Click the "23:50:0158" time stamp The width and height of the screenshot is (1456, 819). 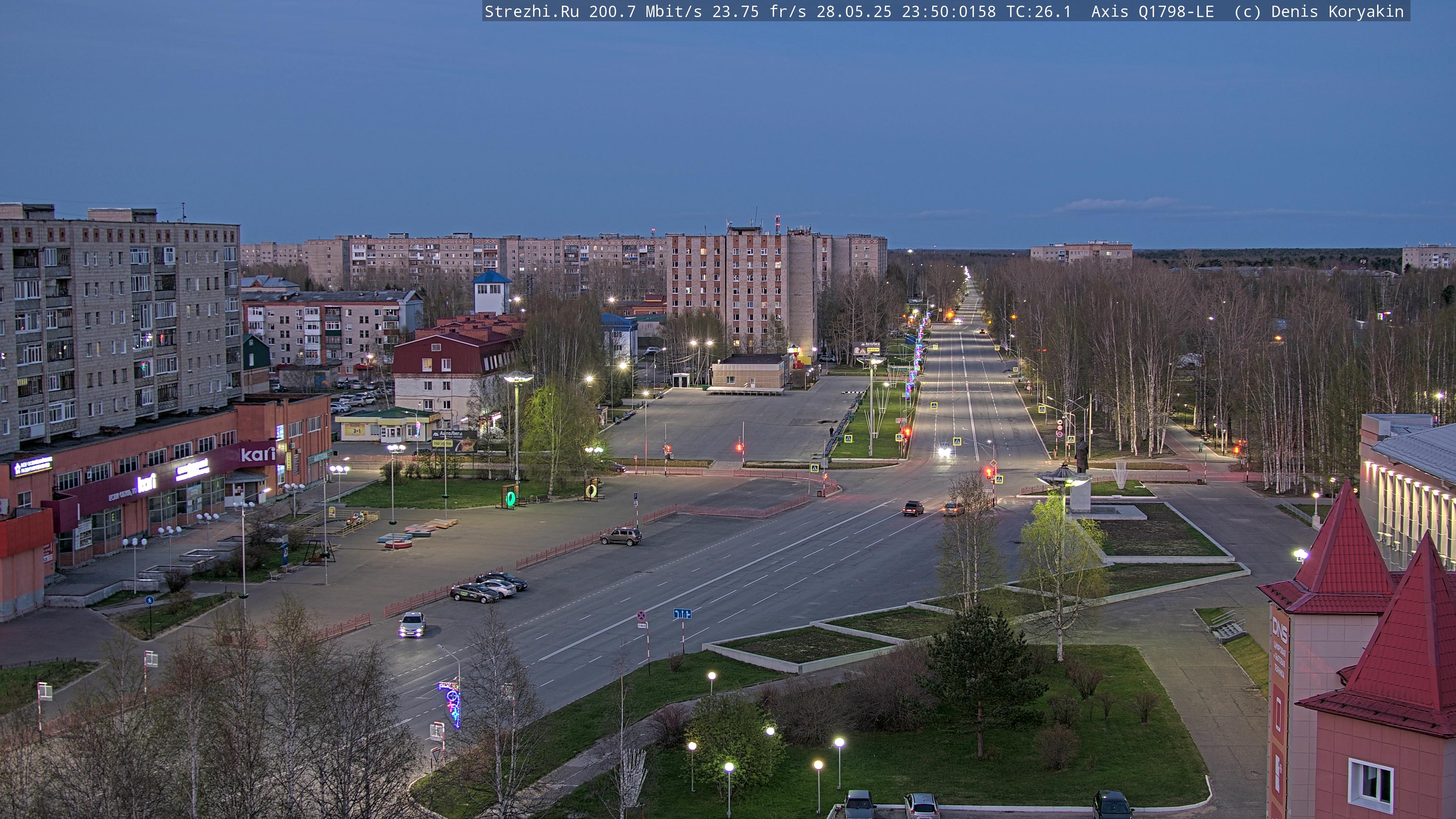coord(949,12)
